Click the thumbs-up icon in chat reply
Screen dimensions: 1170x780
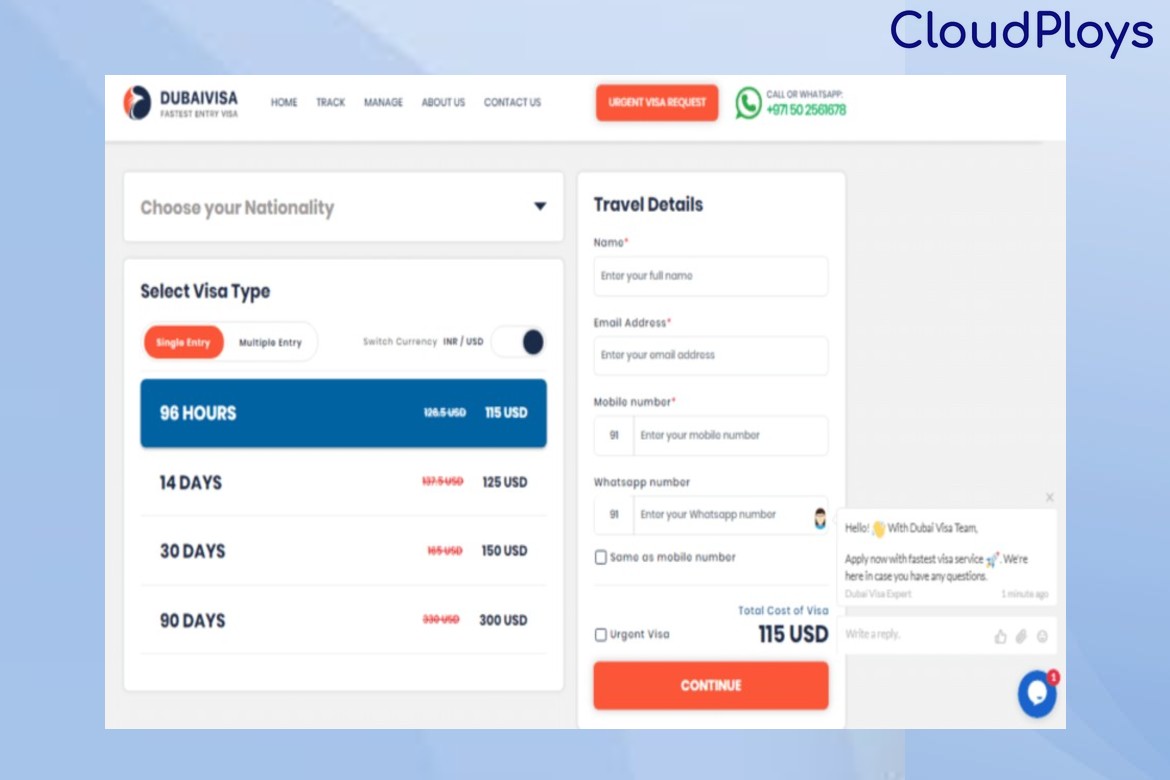(1000, 636)
